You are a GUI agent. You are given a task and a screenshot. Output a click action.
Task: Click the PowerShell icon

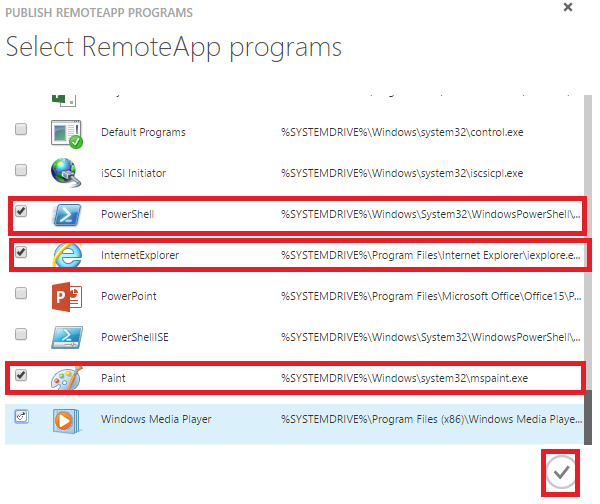pos(67,214)
